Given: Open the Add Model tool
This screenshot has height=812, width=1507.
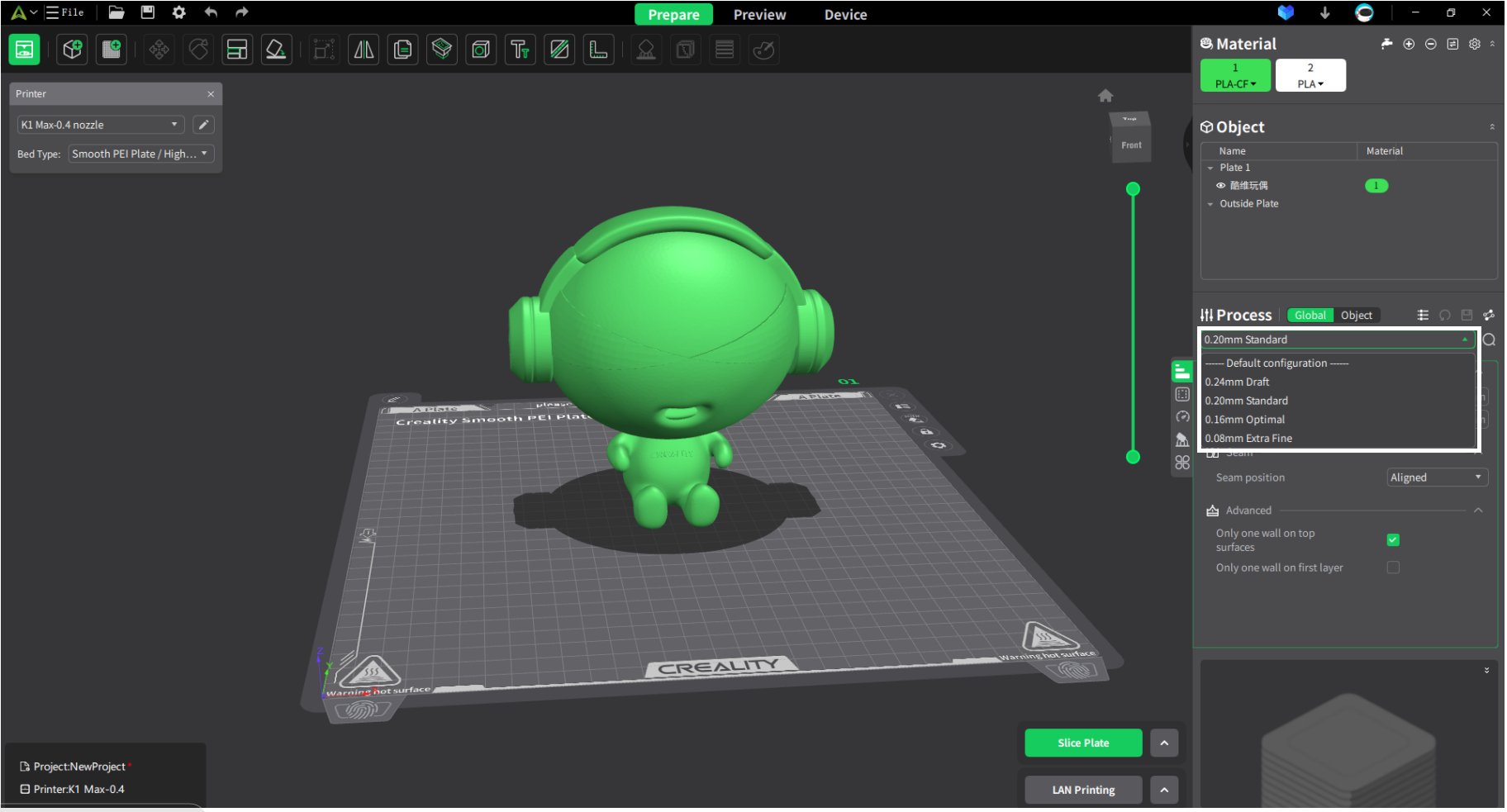Looking at the screenshot, I should [x=72, y=50].
